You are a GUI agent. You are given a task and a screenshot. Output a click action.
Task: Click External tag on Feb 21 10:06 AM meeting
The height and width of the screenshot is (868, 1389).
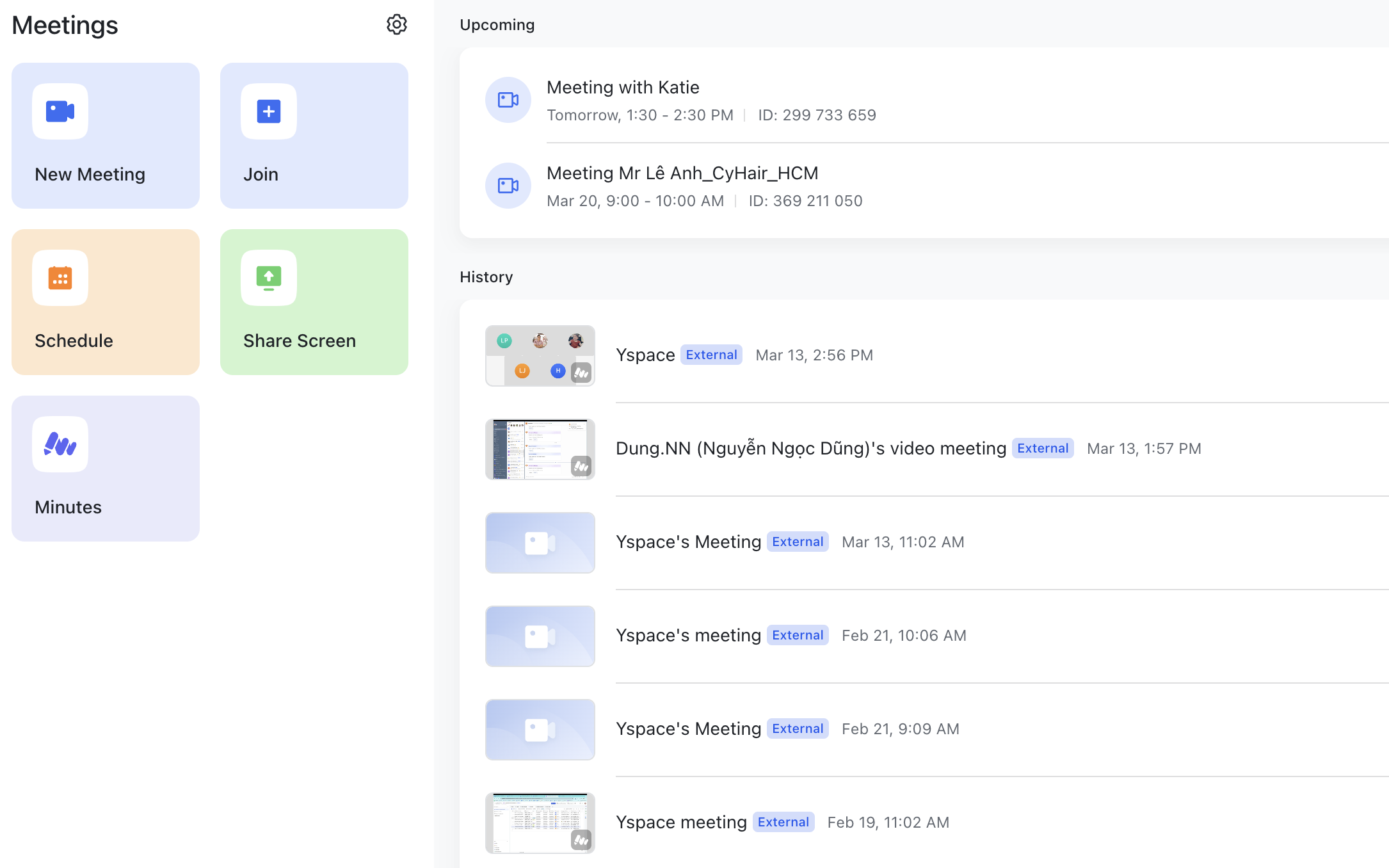(798, 635)
